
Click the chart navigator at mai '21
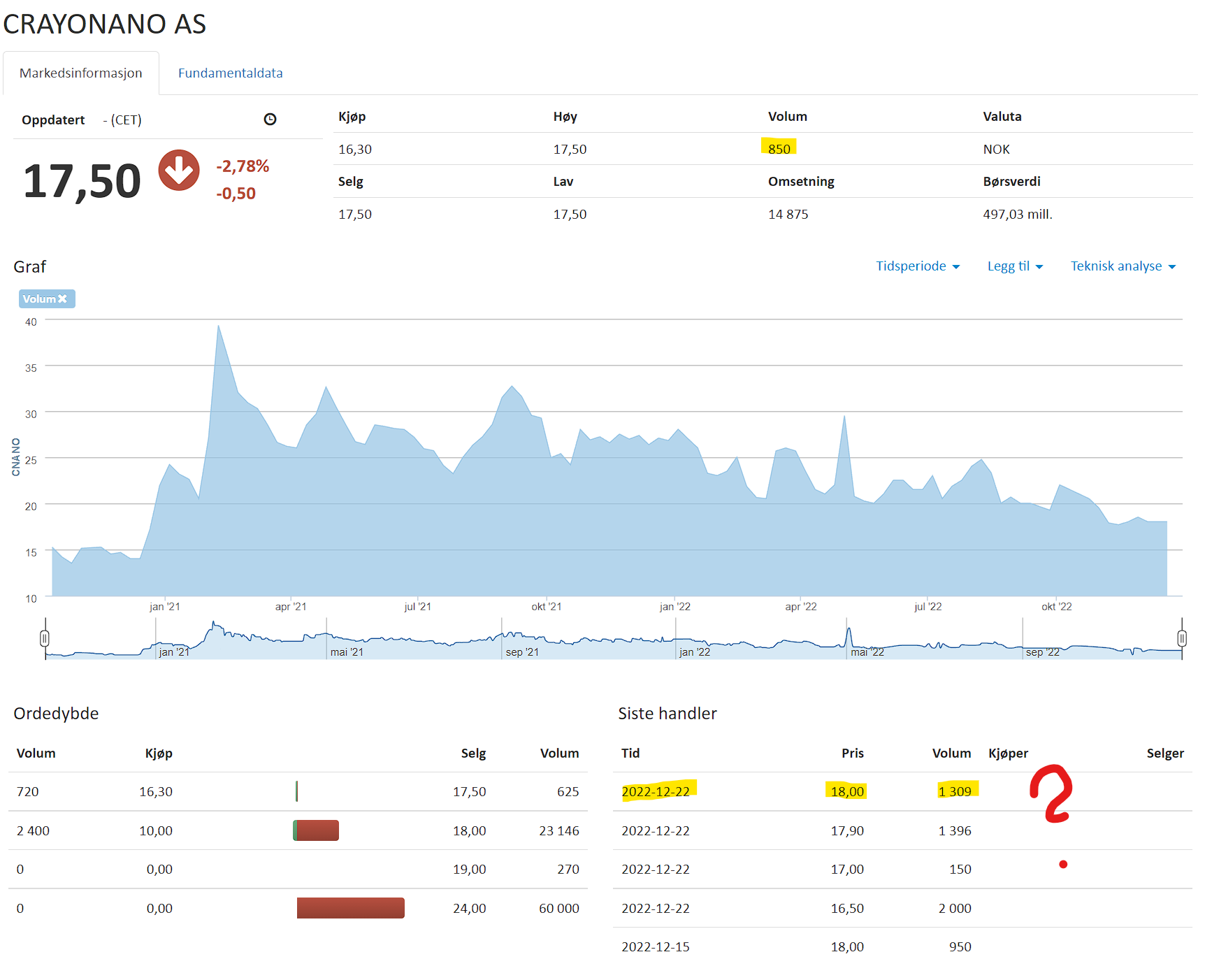pos(347,652)
